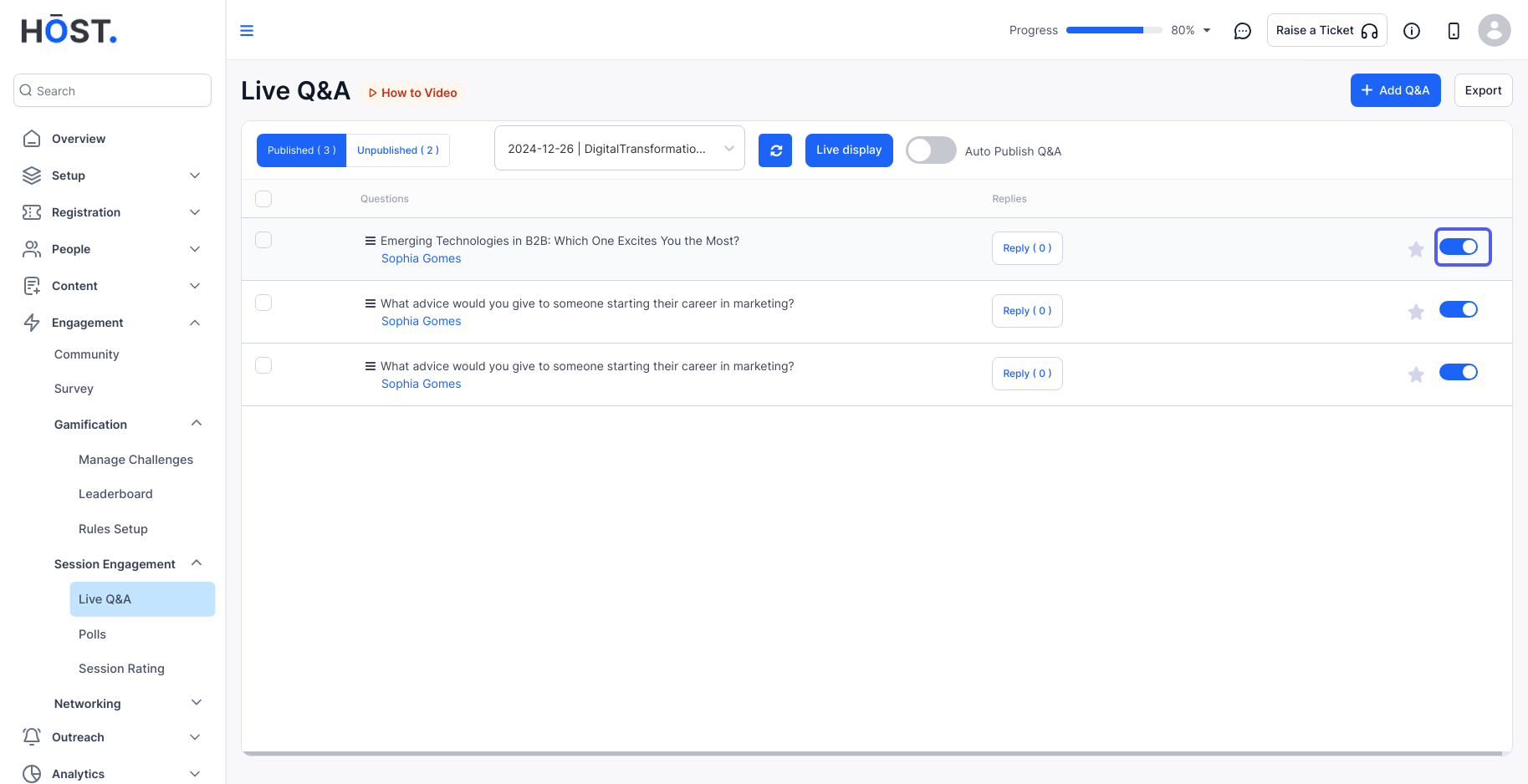The height and width of the screenshot is (784, 1528).
Task: Toggle publish switch of third question
Action: (x=1459, y=373)
